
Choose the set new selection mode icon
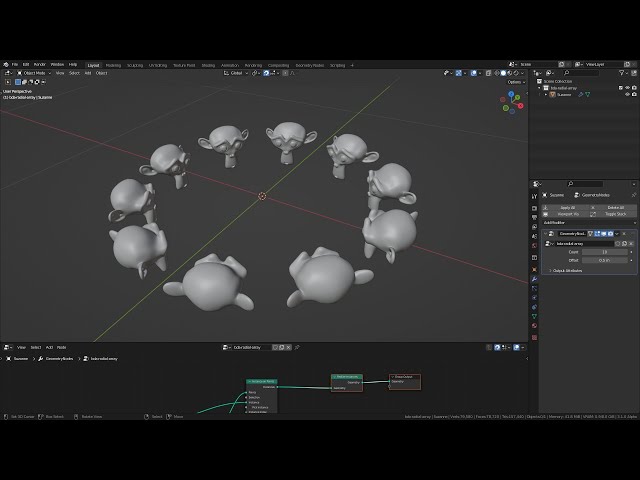click(18, 82)
